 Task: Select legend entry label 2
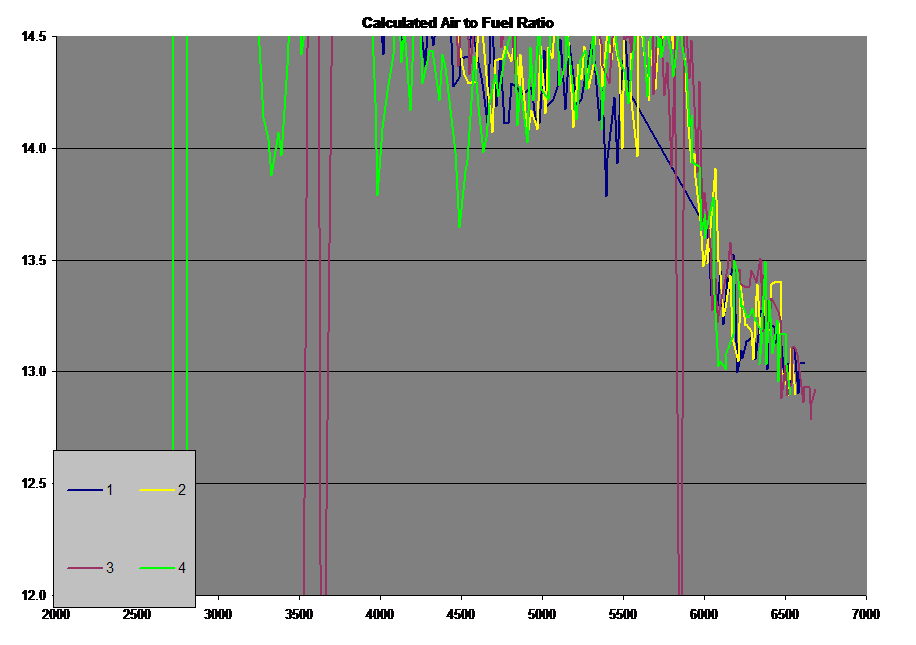coord(182,490)
